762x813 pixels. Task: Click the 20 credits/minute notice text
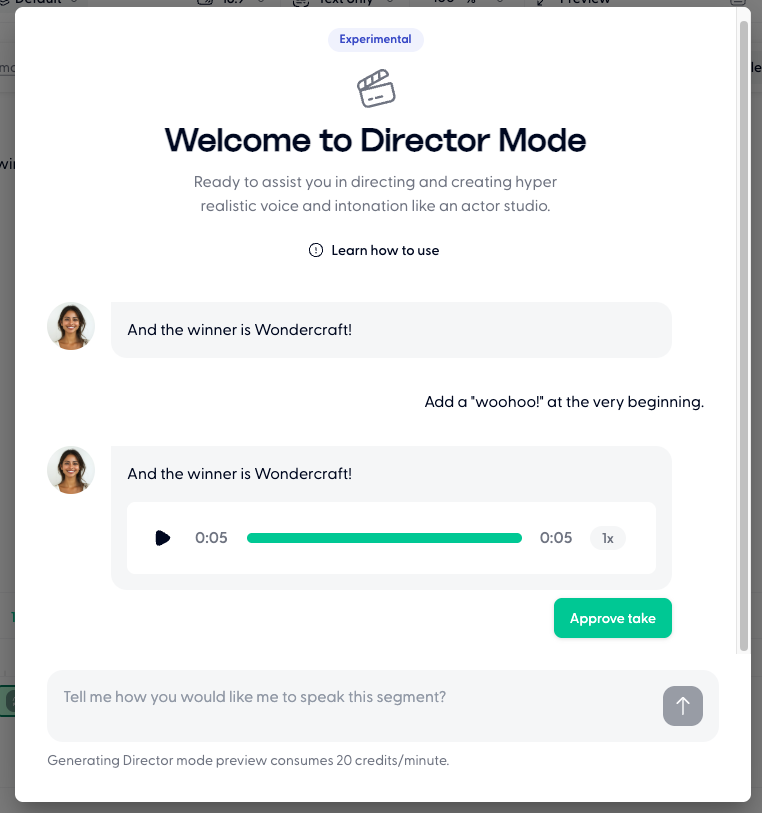[x=248, y=760]
